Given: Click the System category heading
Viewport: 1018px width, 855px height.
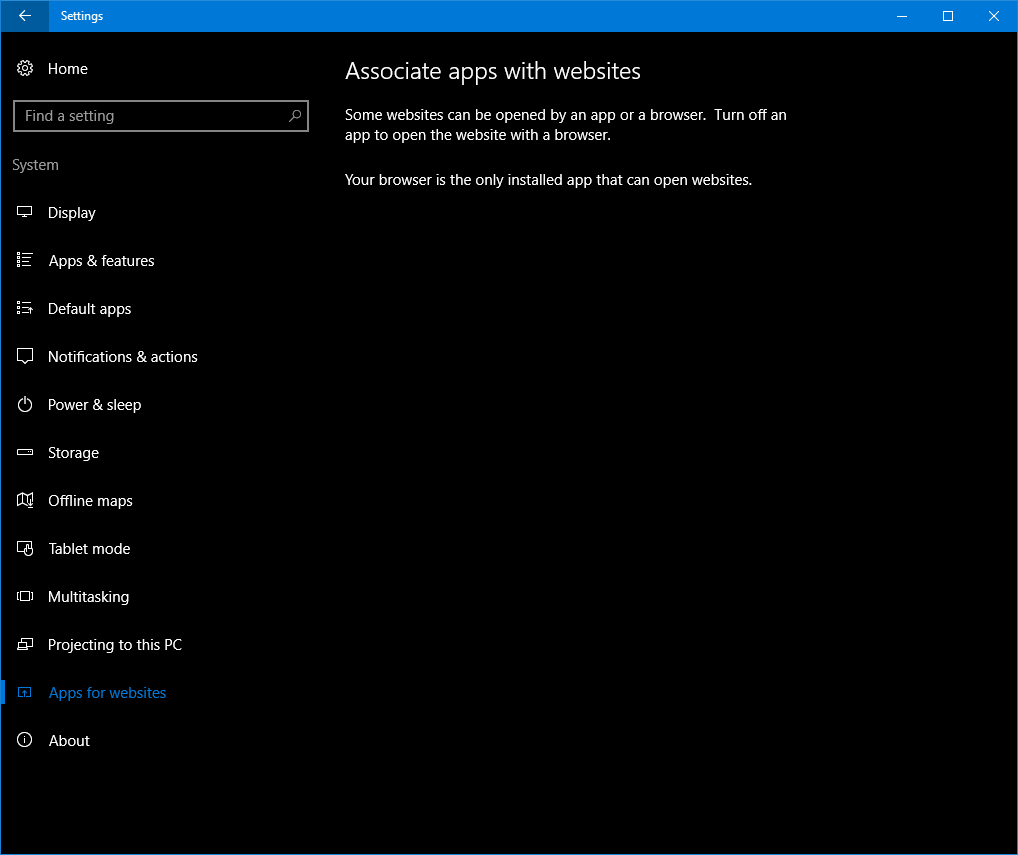Looking at the screenshot, I should pos(35,165).
